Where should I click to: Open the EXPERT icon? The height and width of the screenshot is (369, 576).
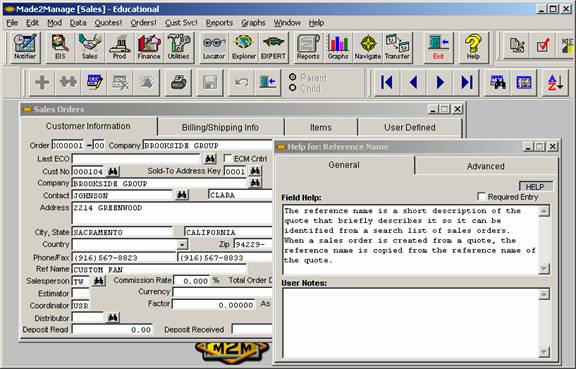pos(273,47)
